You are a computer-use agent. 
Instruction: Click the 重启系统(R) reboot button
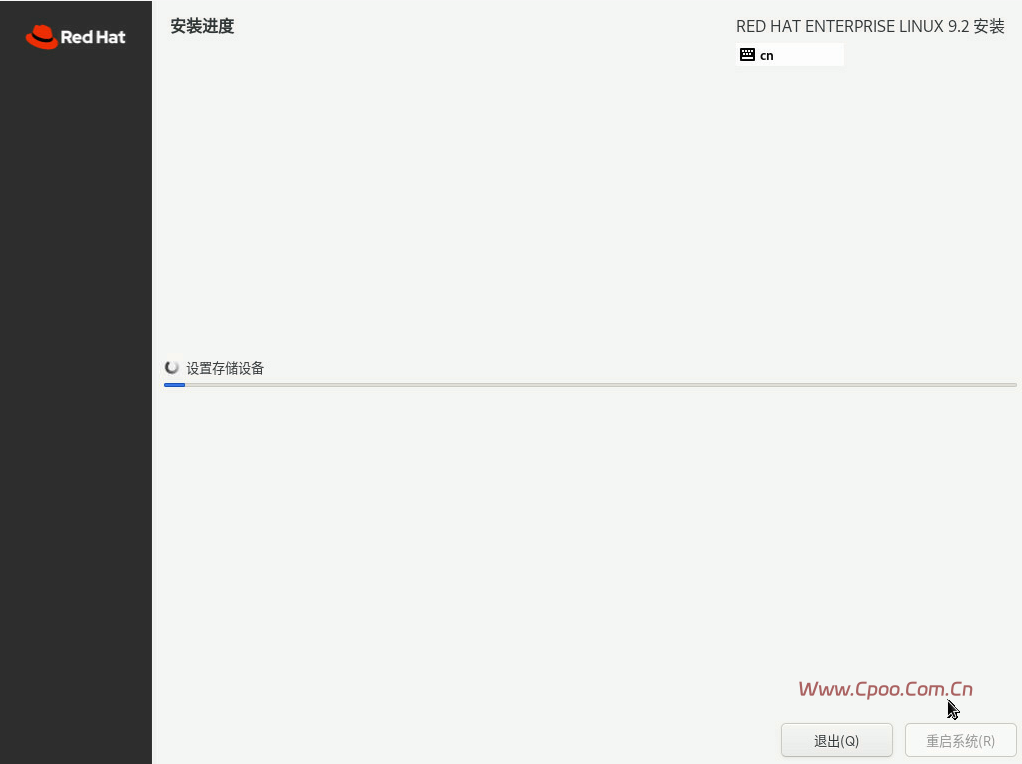pos(960,741)
